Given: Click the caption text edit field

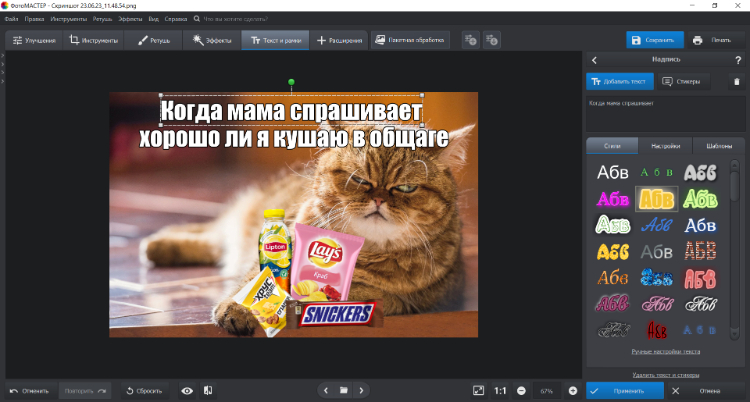Looking at the screenshot, I should pos(665,114).
